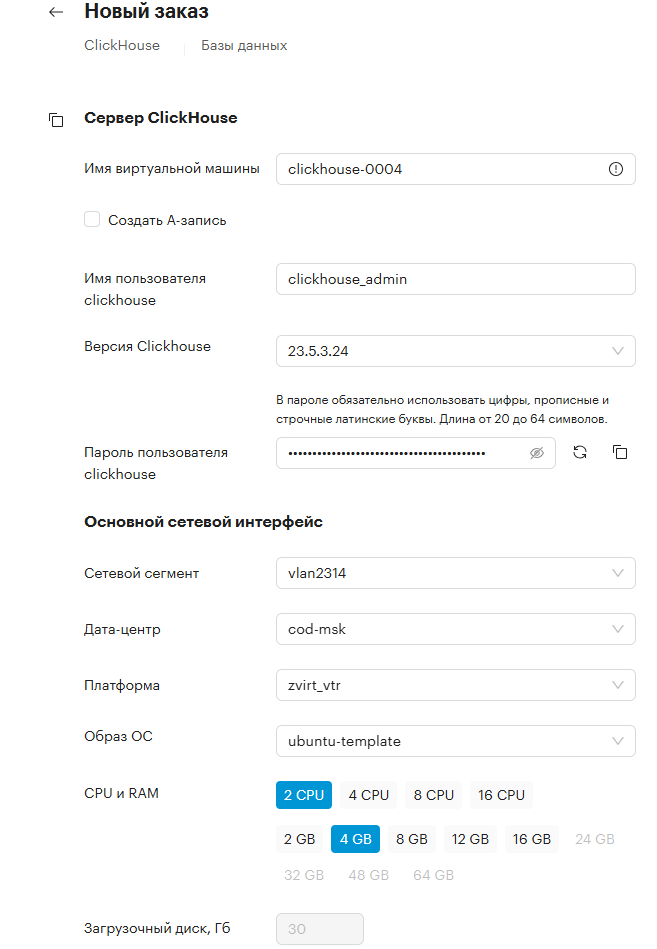Click the disabled 48 GB RAM option
Screen dimensions: 657x949
pyautogui.click(x=368, y=875)
